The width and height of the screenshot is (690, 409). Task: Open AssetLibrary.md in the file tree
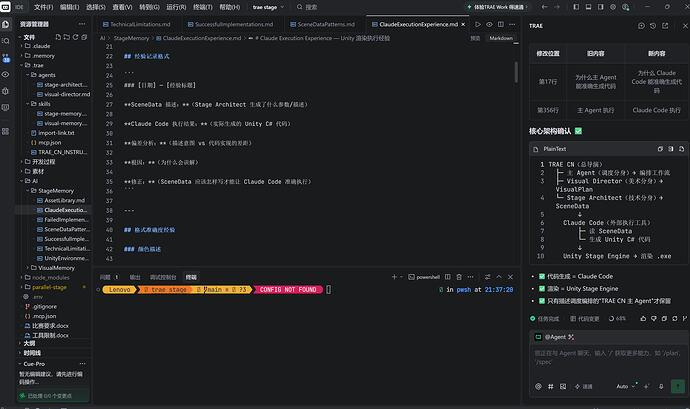(x=64, y=200)
